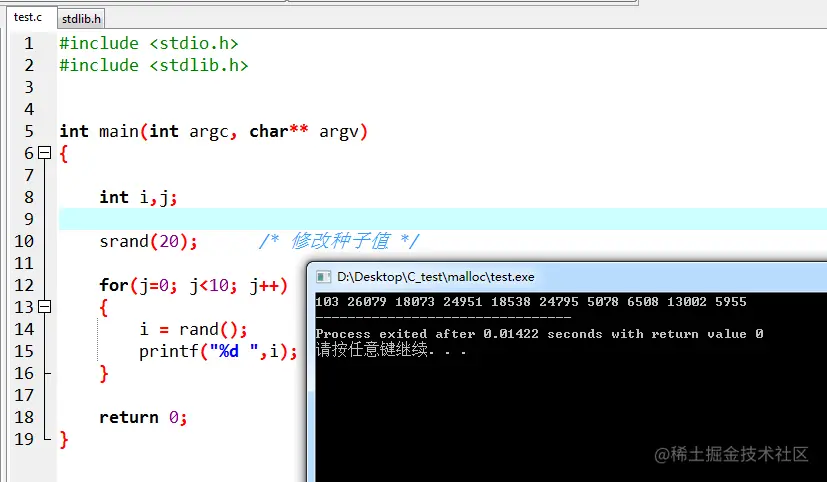Click line number 1 in the gutter
Screen dimensions: 827x482
(28, 43)
